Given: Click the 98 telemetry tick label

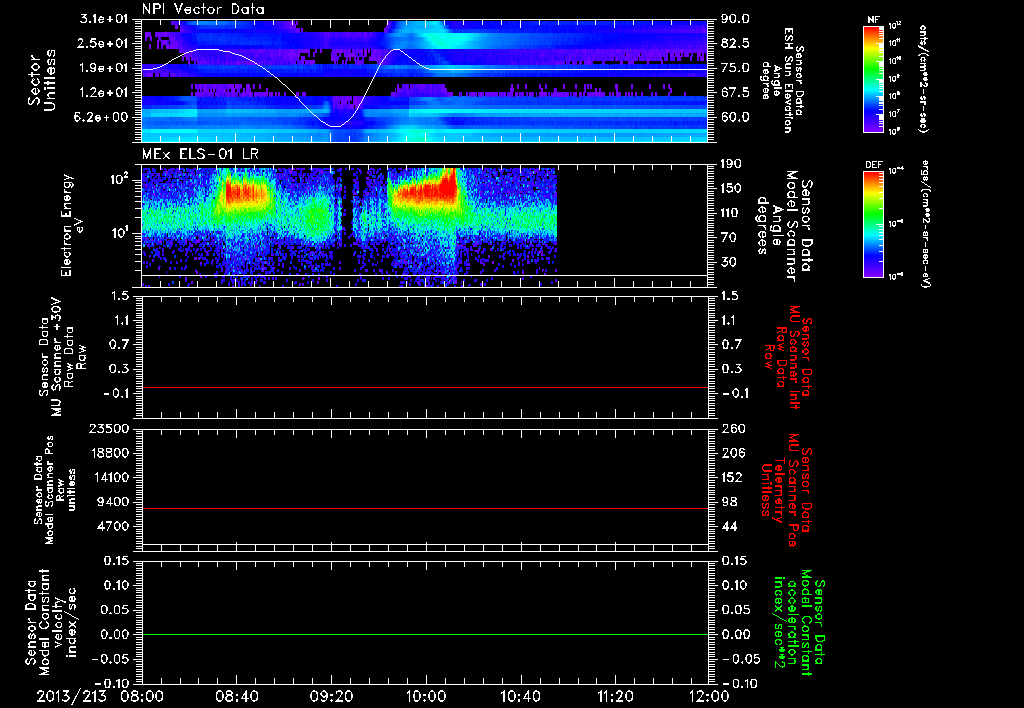Looking at the screenshot, I should pos(729,502).
